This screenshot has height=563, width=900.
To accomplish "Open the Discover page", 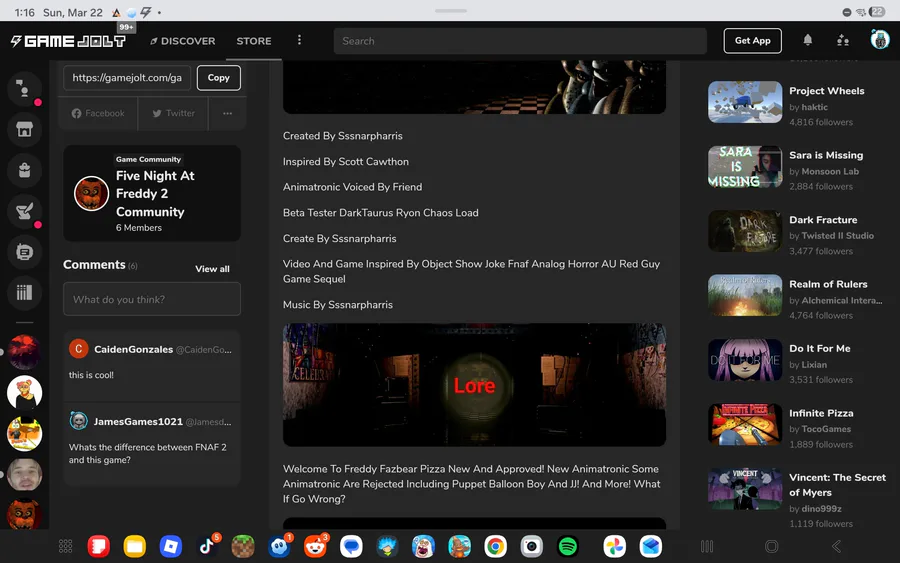I will pos(183,41).
